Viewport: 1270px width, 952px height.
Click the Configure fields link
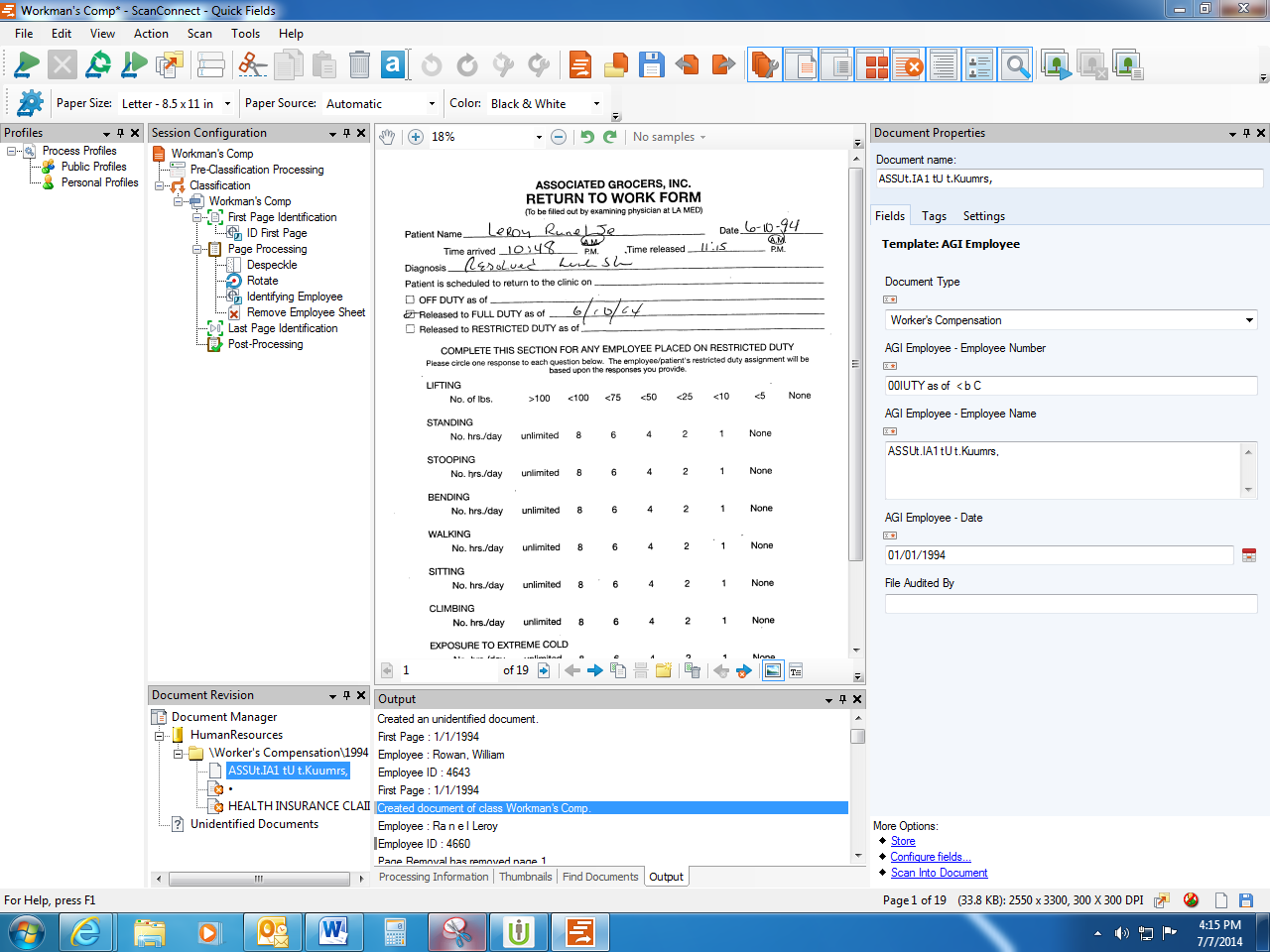930,857
